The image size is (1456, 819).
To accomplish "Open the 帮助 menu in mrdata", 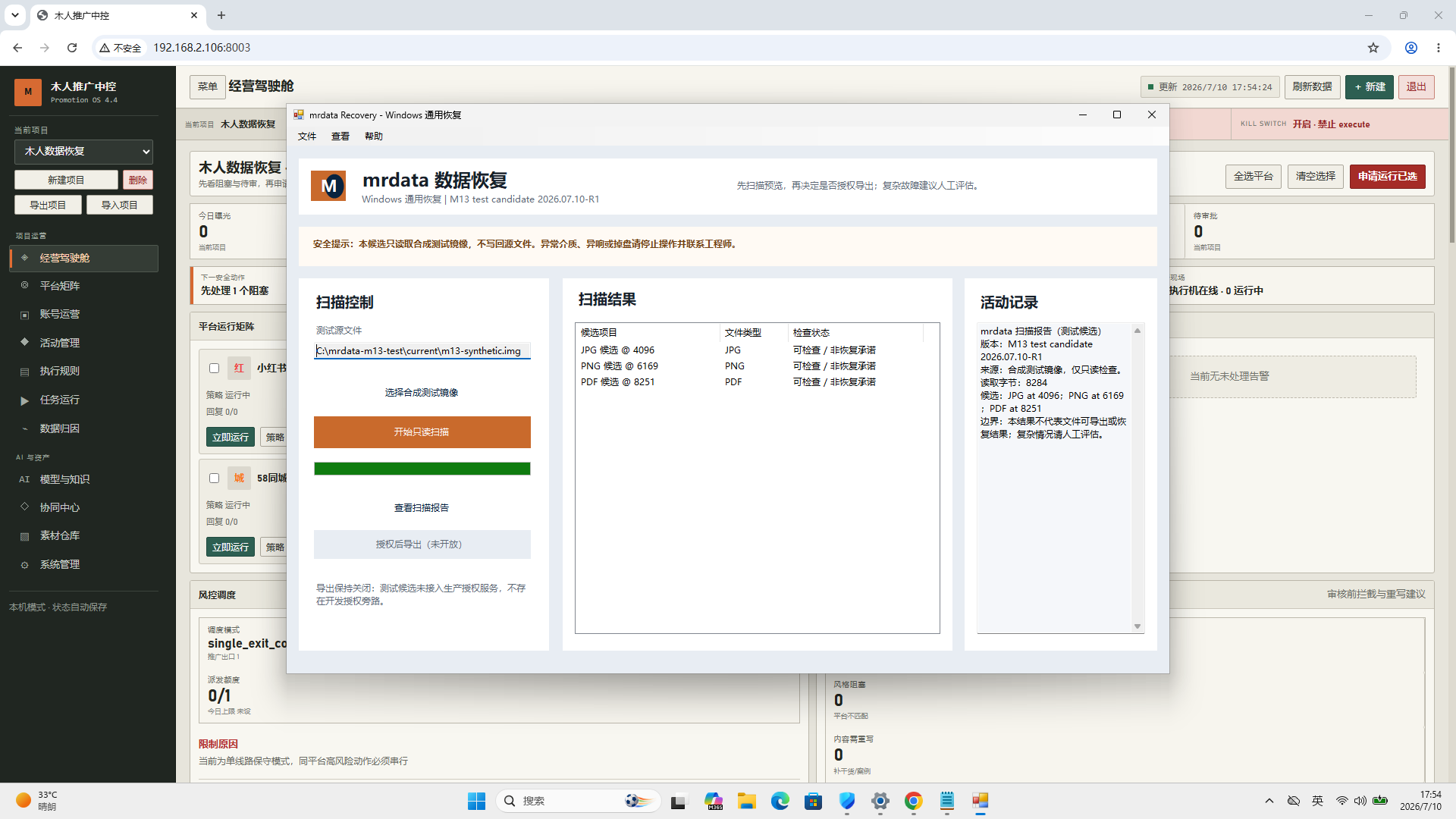I will click(374, 136).
